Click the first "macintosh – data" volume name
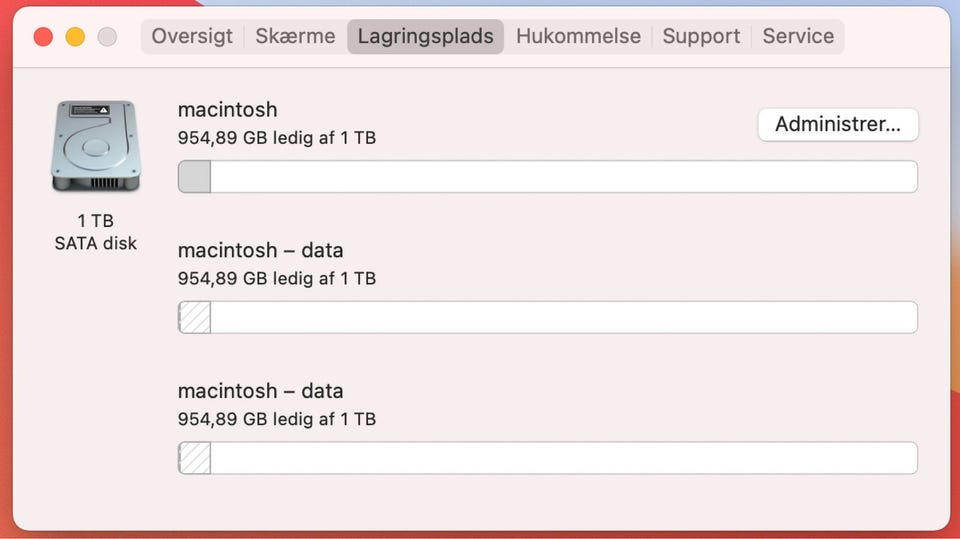The image size is (960, 539). click(260, 251)
